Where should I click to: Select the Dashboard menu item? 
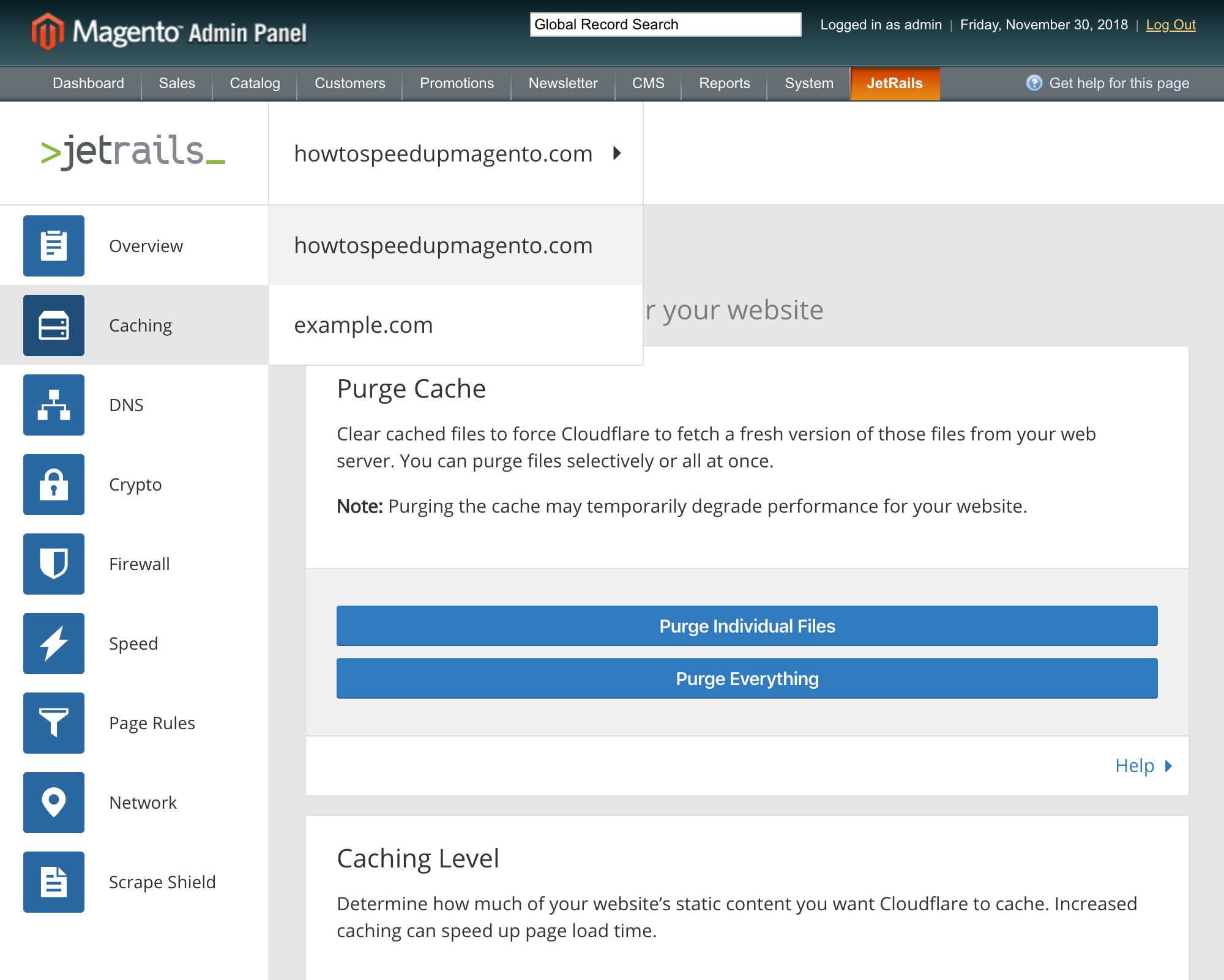click(89, 84)
